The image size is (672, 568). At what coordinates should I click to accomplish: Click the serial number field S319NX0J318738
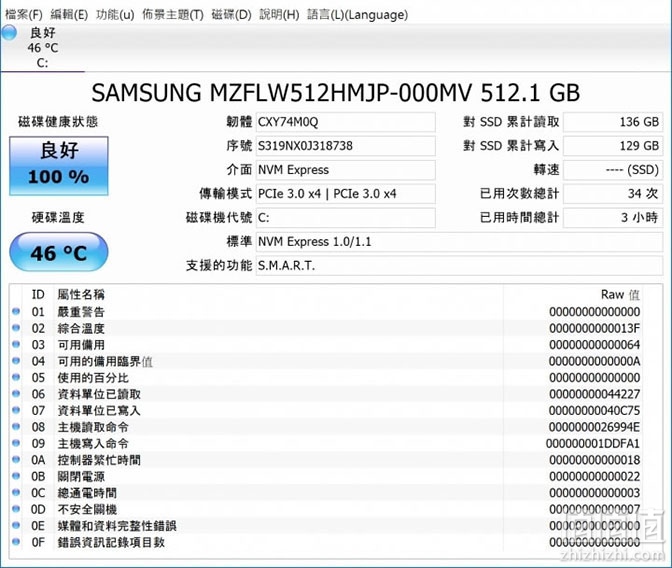click(x=345, y=146)
